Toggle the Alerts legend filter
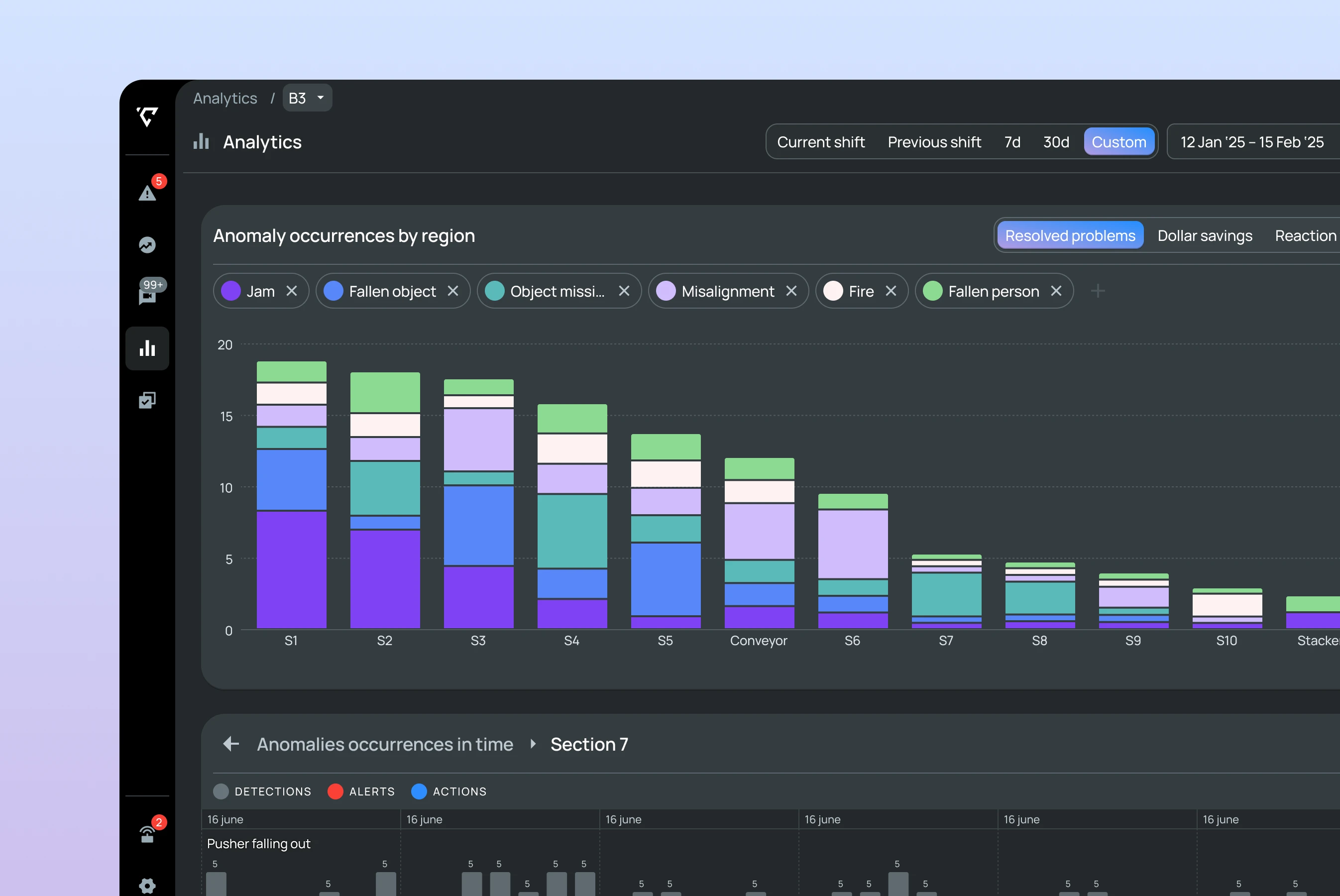The image size is (1340, 896). (x=361, y=791)
